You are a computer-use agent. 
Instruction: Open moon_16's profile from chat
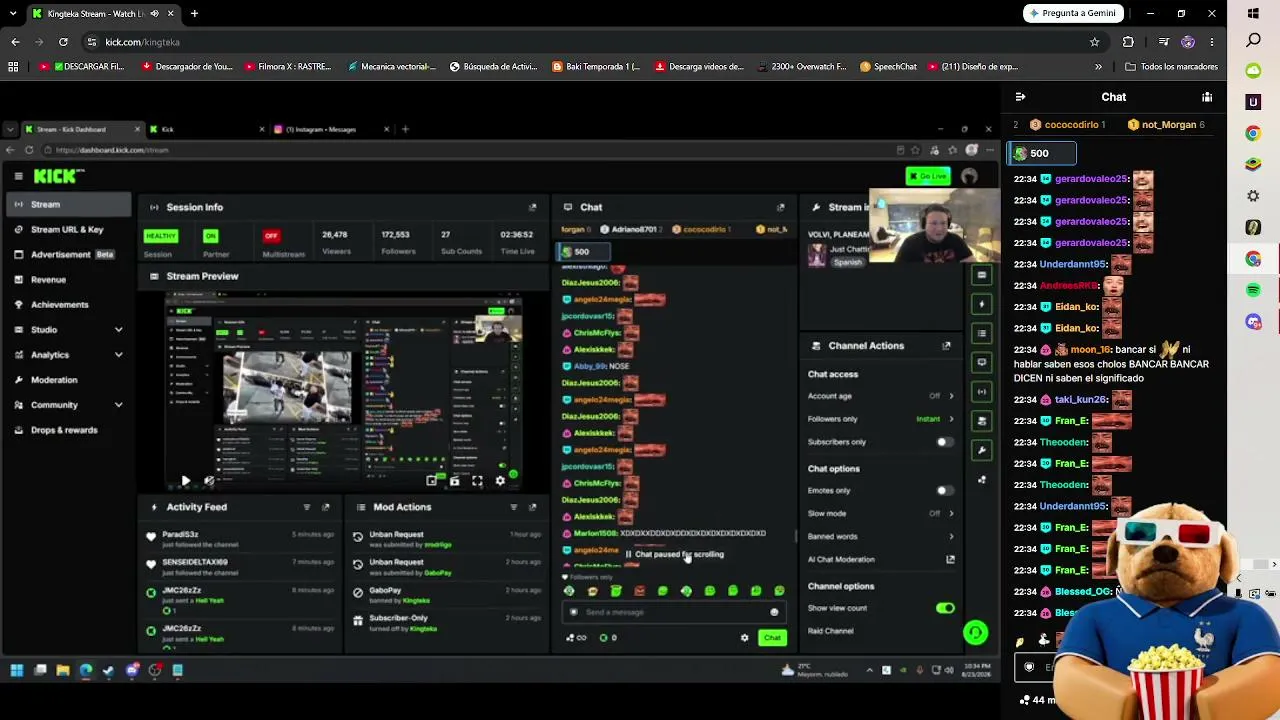[x=1090, y=350]
